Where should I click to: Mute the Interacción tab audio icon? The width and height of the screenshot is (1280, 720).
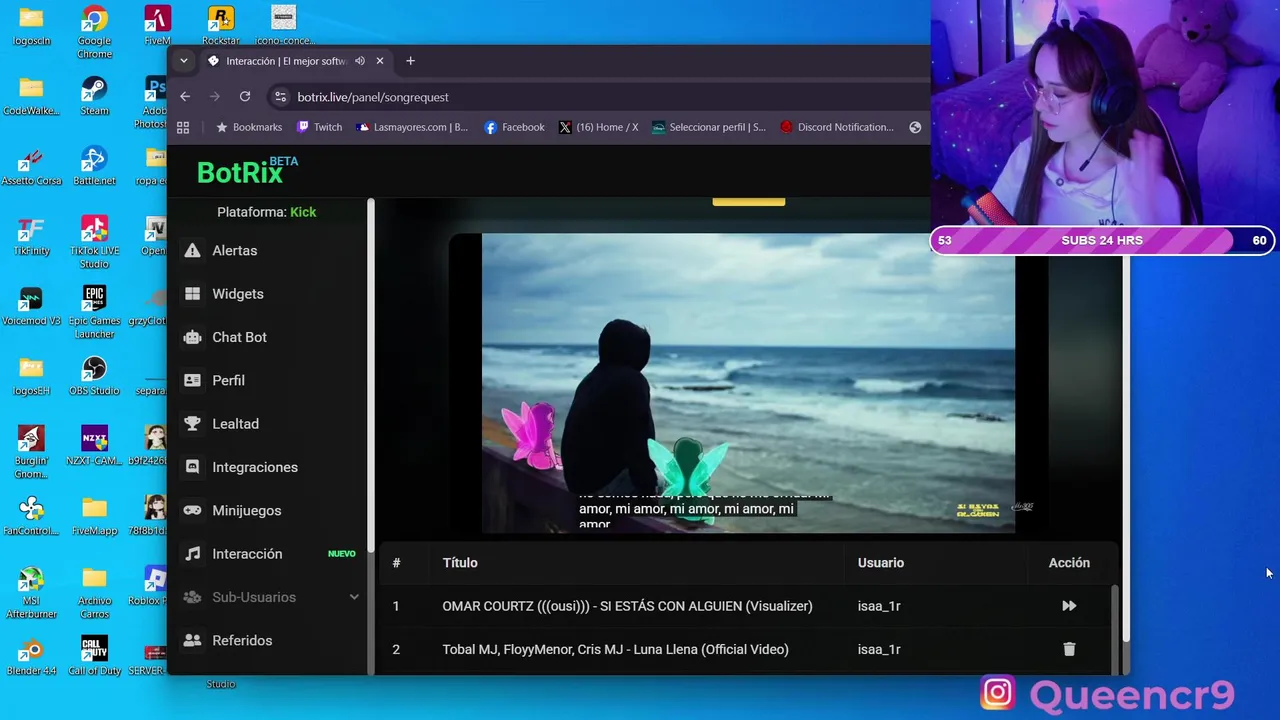pyautogui.click(x=360, y=61)
